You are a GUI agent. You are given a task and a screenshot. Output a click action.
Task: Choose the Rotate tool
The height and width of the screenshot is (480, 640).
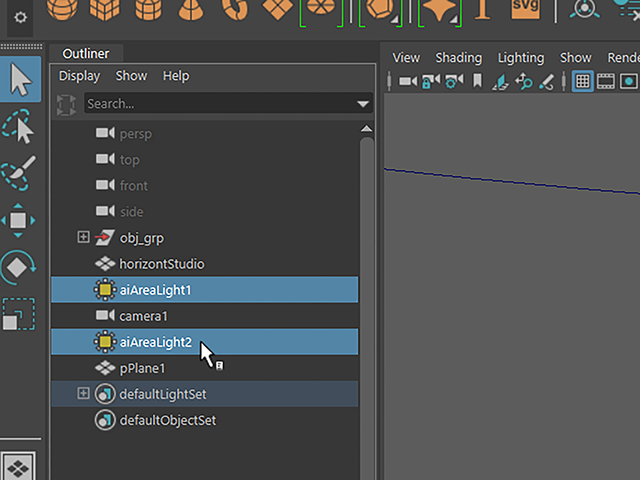coord(18,267)
